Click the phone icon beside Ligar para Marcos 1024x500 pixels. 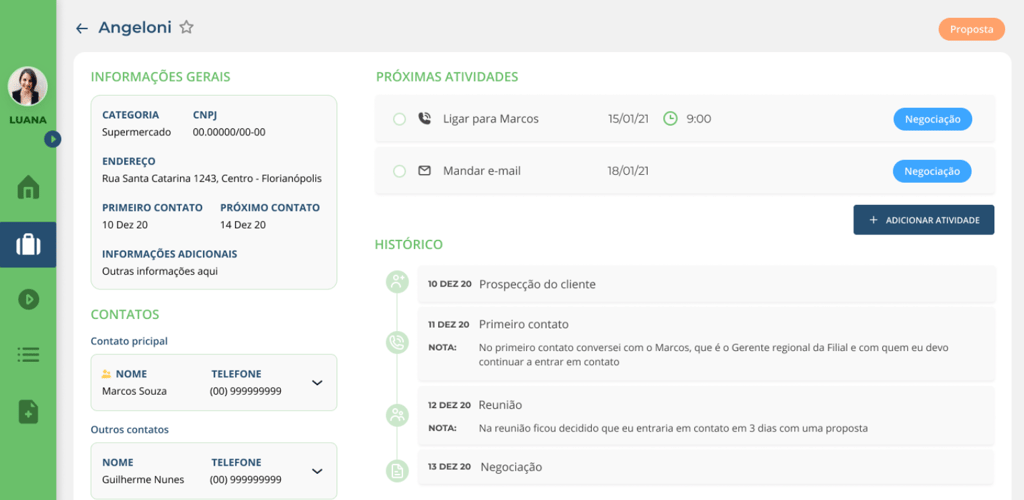pyautogui.click(x=424, y=119)
